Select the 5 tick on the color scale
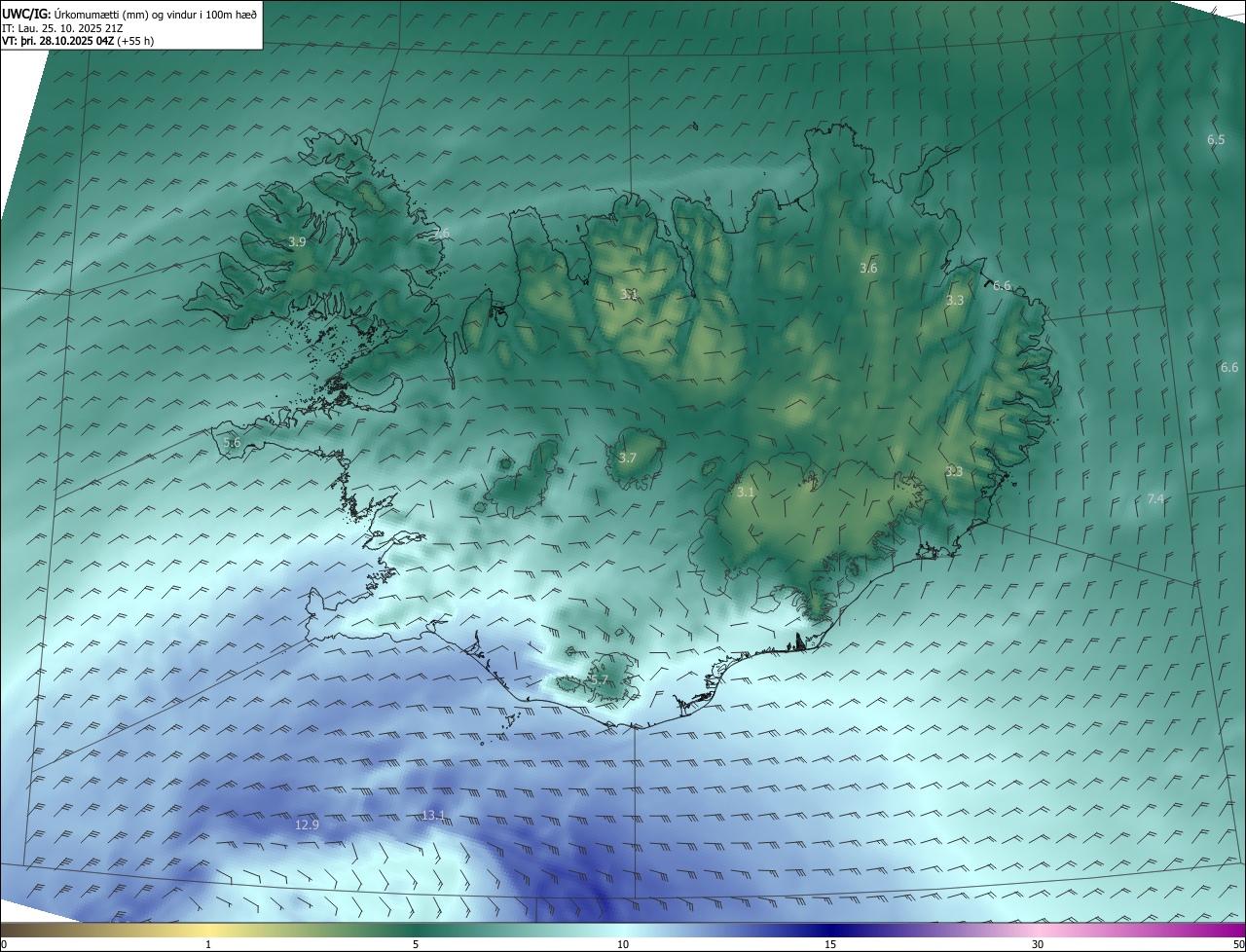 point(416,944)
